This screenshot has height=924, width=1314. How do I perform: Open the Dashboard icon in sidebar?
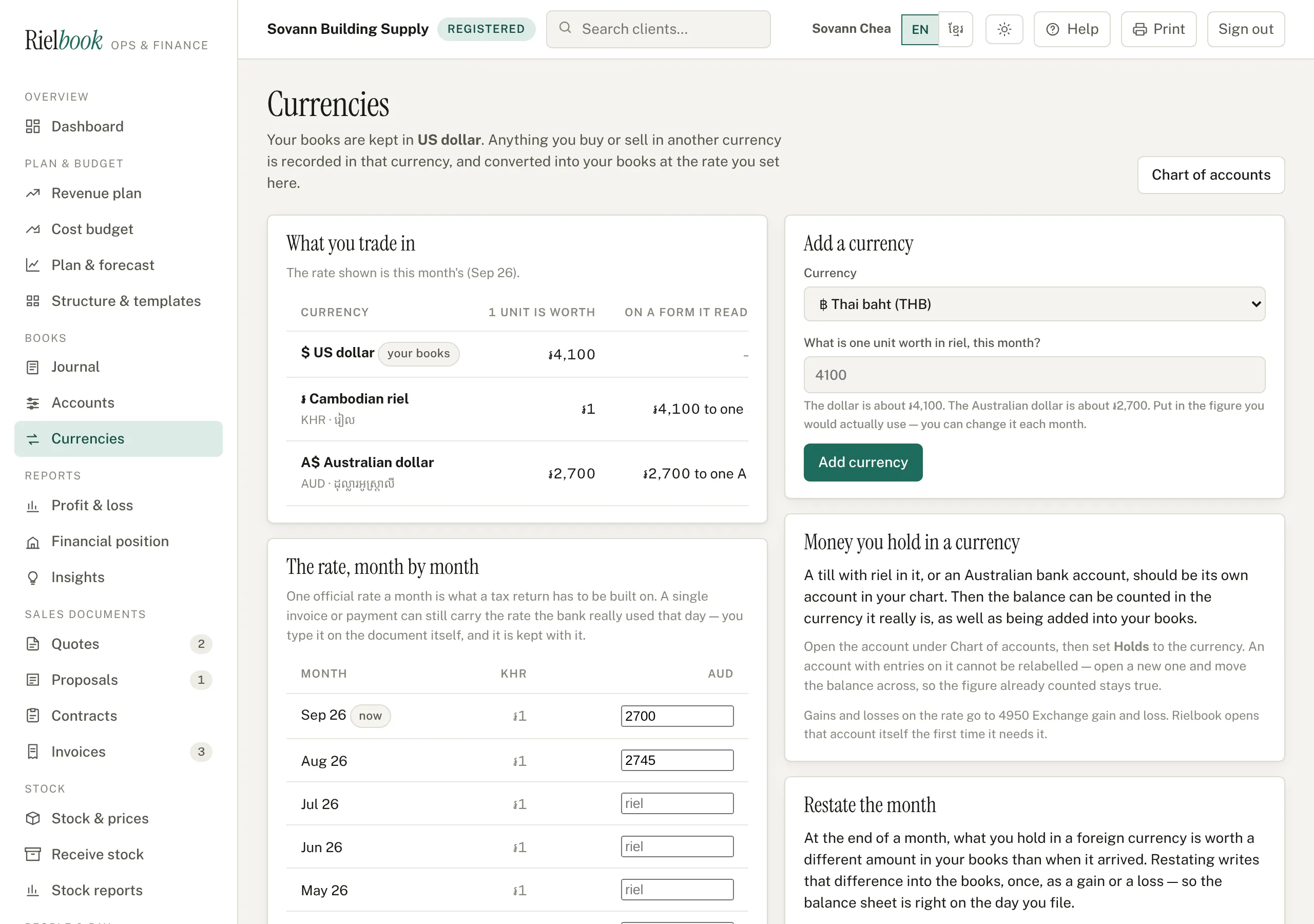33,126
